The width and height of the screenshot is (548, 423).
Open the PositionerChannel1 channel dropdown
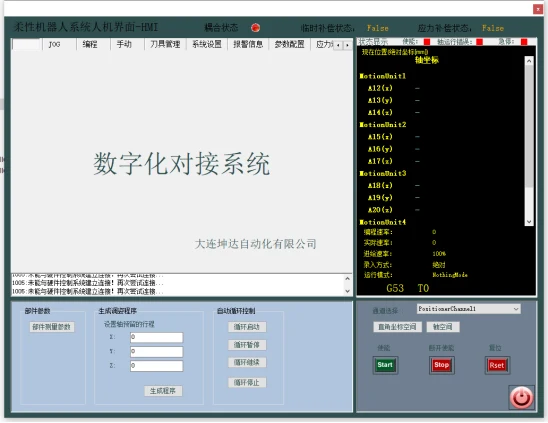click(469, 309)
